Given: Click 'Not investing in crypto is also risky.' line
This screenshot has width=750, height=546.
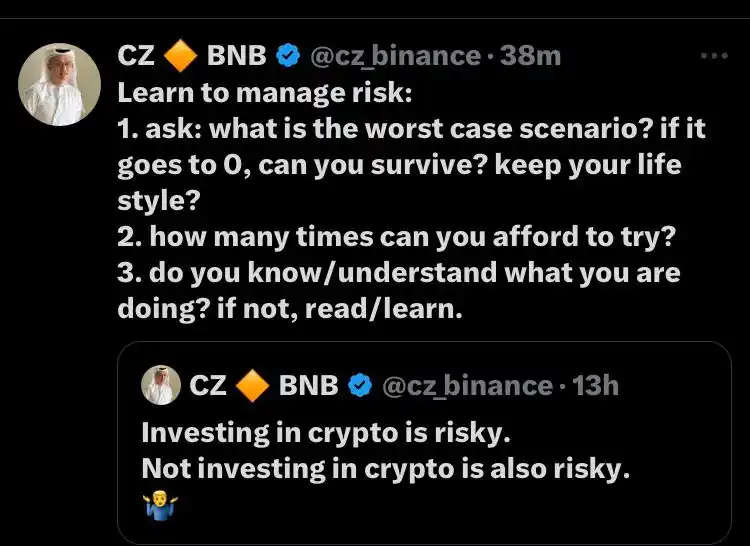Looking at the screenshot, I should (386, 469).
